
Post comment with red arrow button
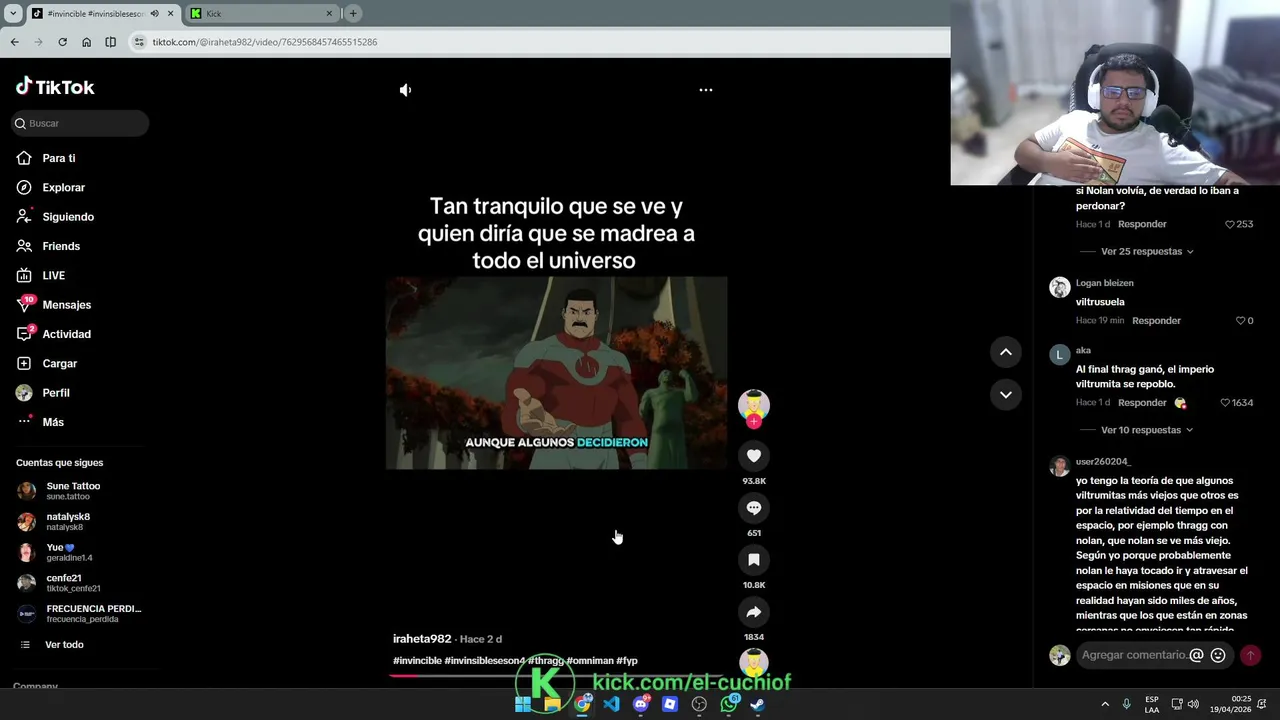coord(1250,655)
